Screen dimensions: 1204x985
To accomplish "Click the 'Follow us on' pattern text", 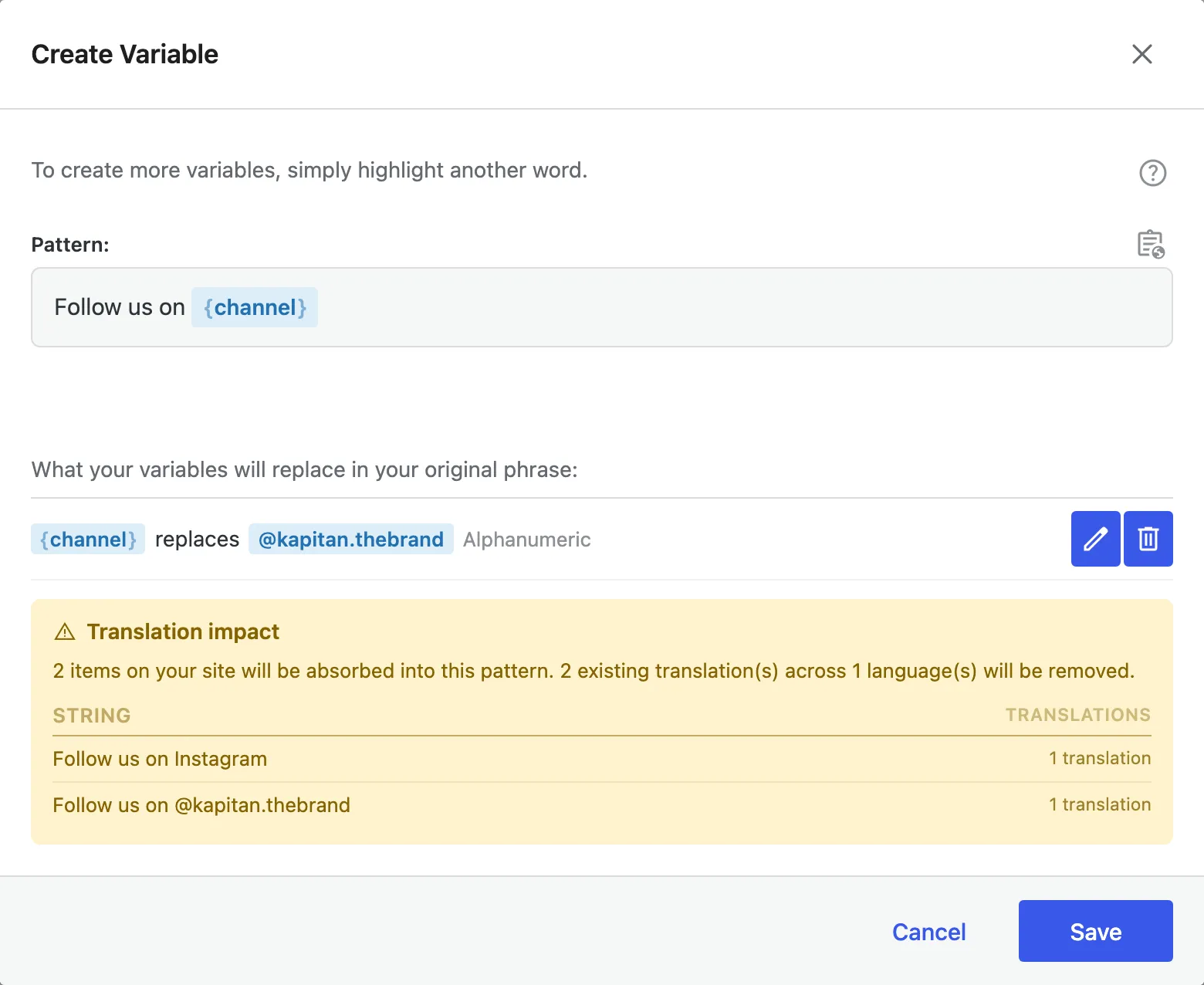I will [x=120, y=307].
